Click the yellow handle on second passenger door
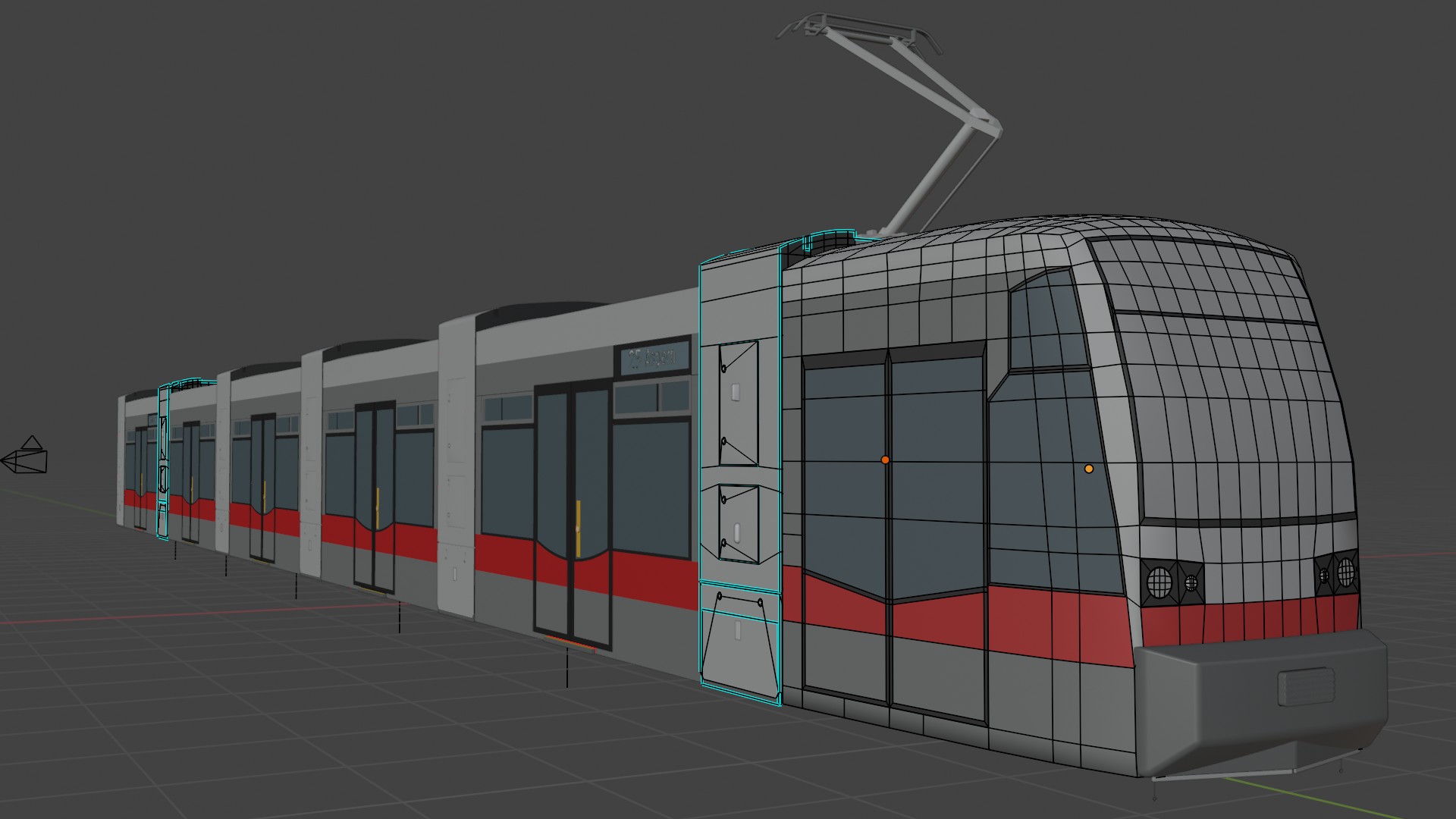The height and width of the screenshot is (819, 1456). (x=377, y=507)
